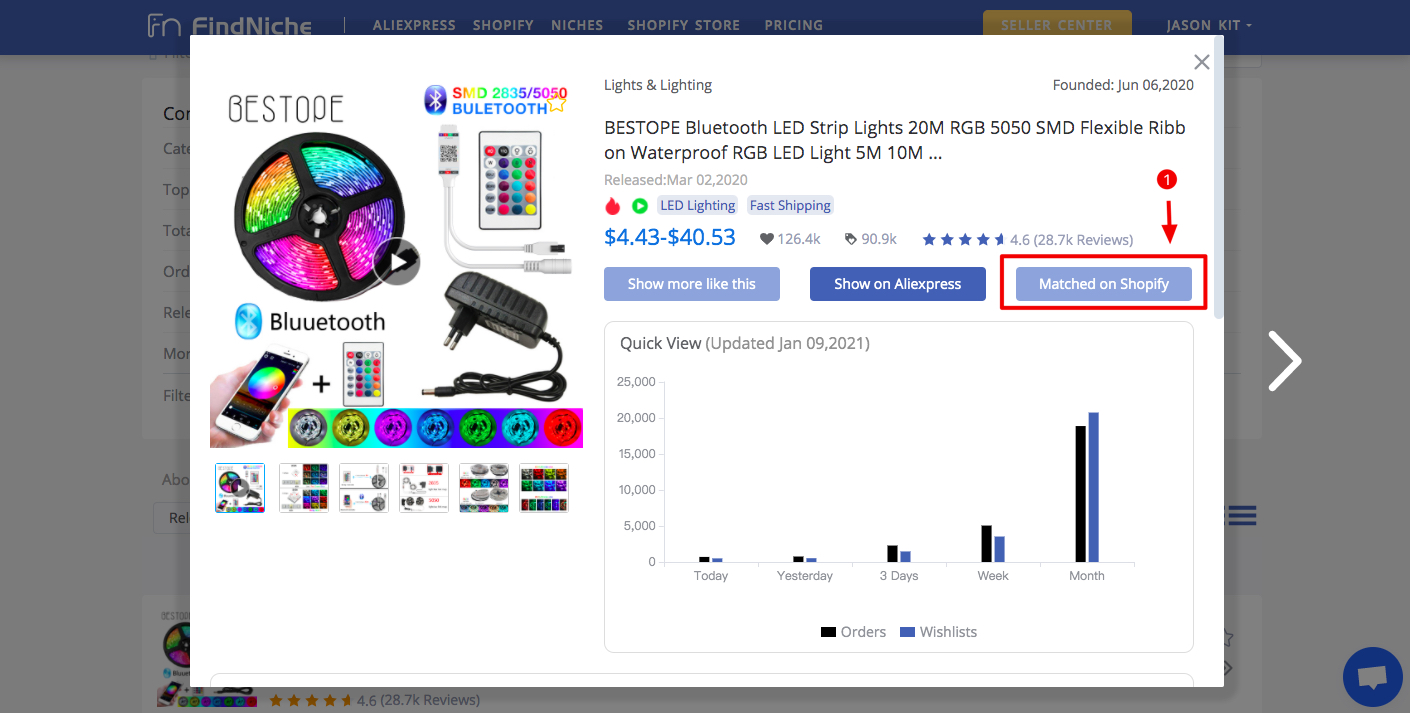
Task: Select the LED Lighting tag
Action: coord(697,205)
